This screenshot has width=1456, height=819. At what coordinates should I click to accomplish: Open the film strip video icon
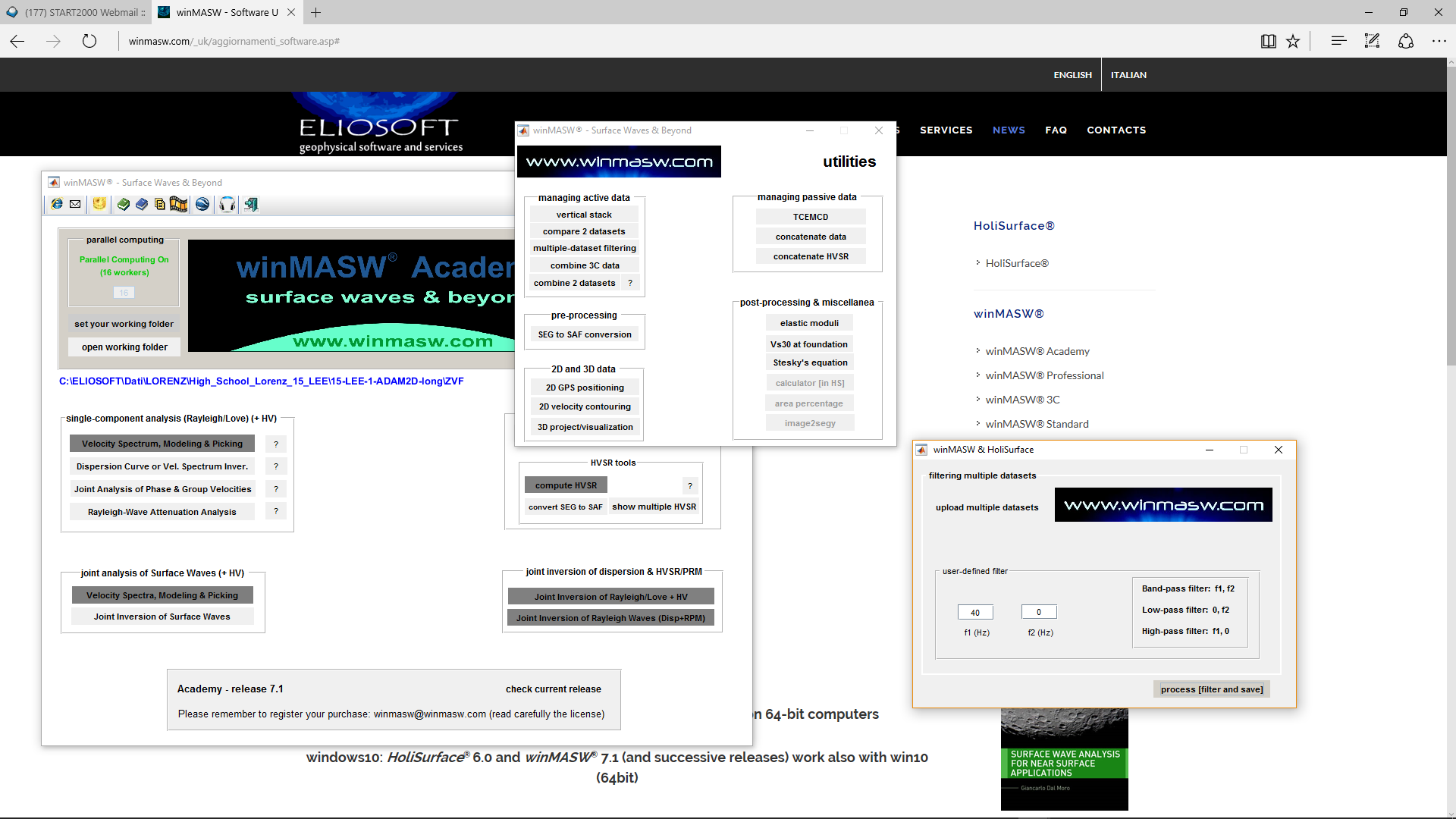coord(179,204)
